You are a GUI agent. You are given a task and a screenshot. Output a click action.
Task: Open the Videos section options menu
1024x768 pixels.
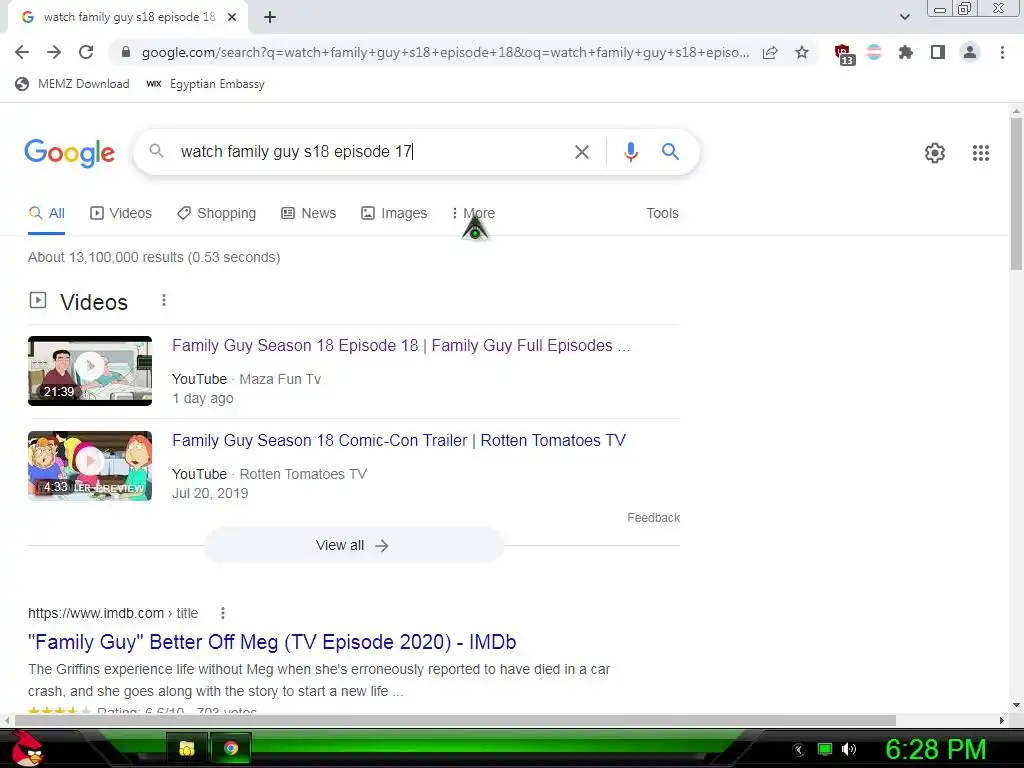coord(164,300)
